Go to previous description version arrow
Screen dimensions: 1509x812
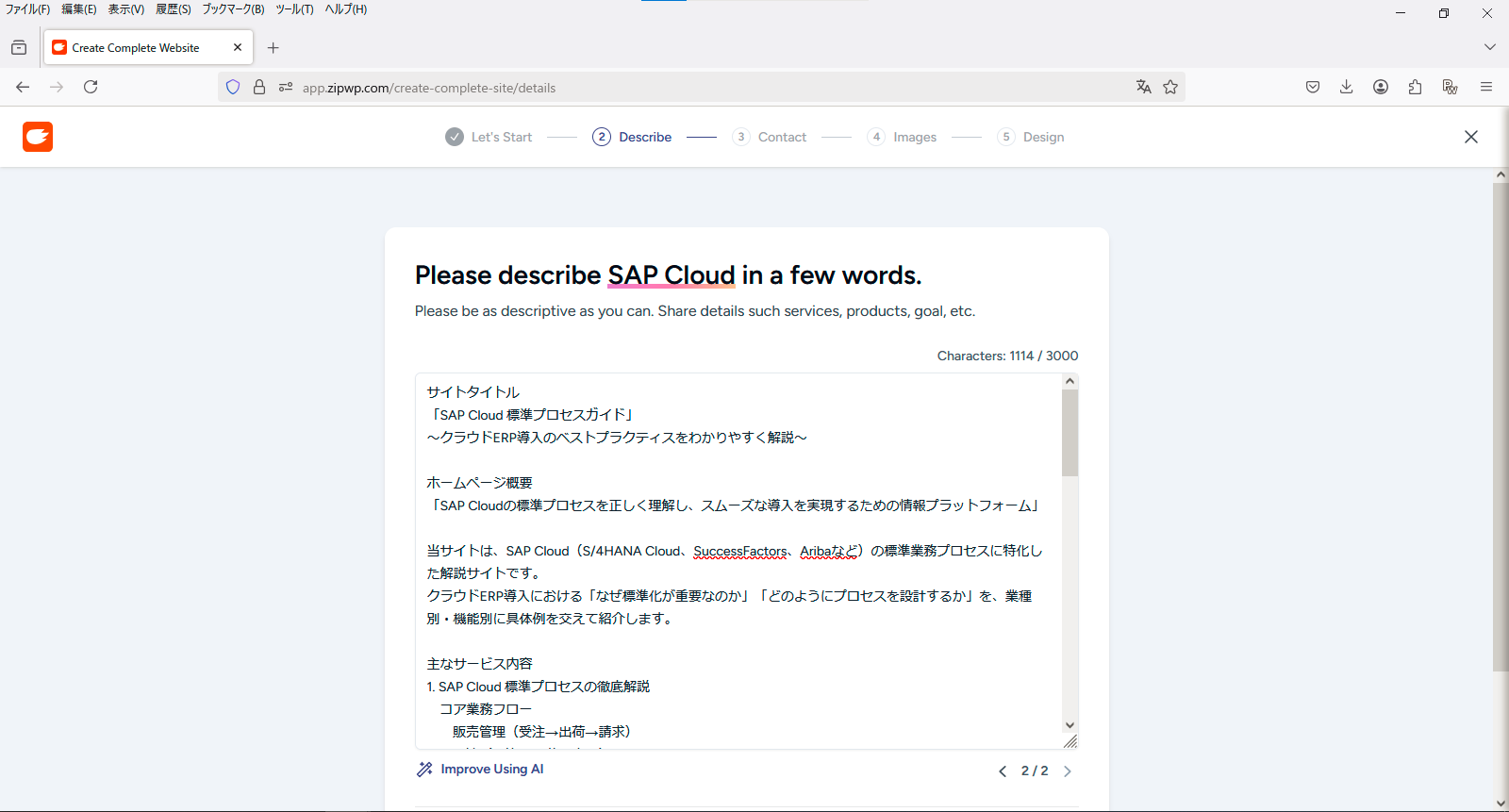pos(1003,771)
